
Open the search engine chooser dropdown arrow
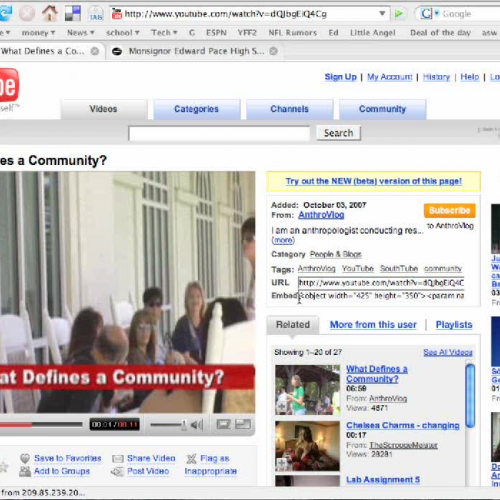(x=437, y=14)
